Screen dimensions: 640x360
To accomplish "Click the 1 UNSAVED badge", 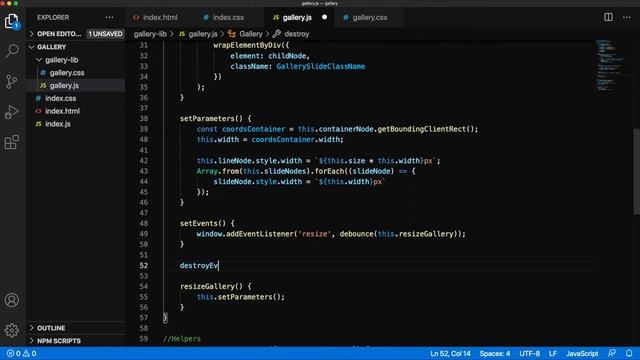I will pos(105,34).
